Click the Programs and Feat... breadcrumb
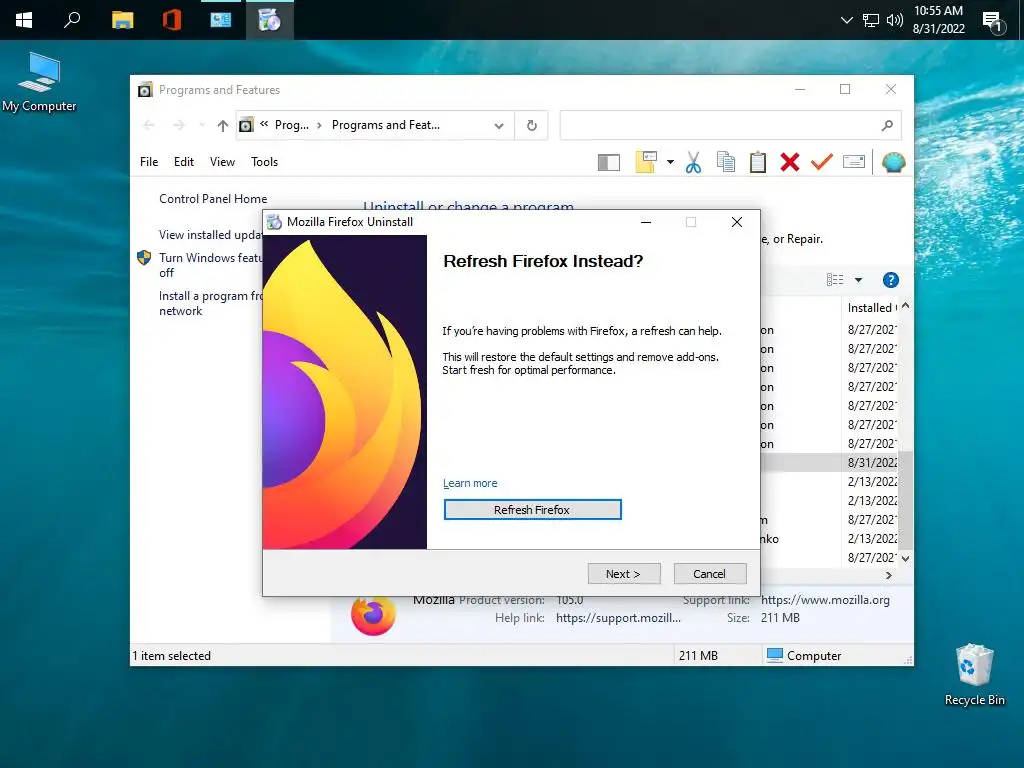The height and width of the screenshot is (768, 1024). pos(386,125)
